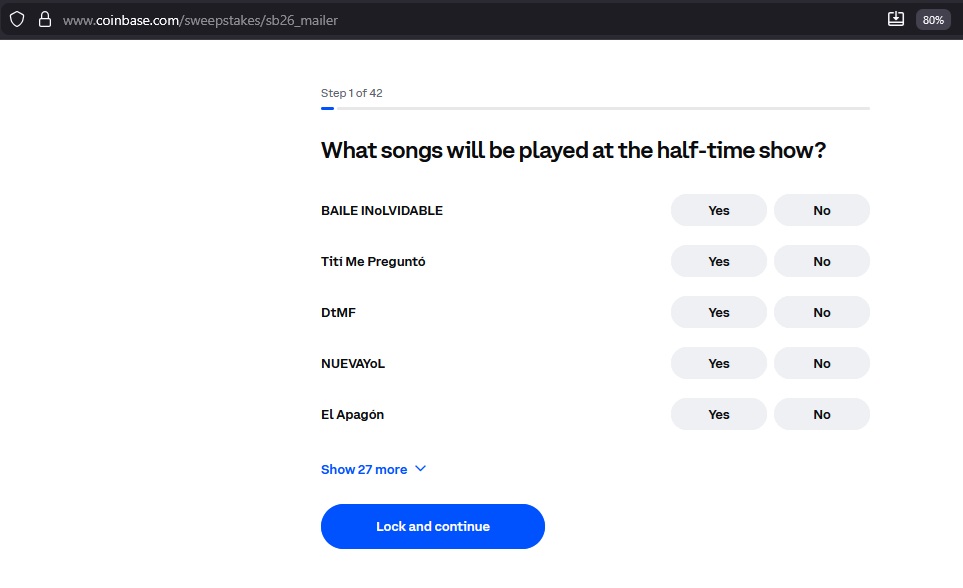Mark No for NUEVAYoL

(821, 364)
